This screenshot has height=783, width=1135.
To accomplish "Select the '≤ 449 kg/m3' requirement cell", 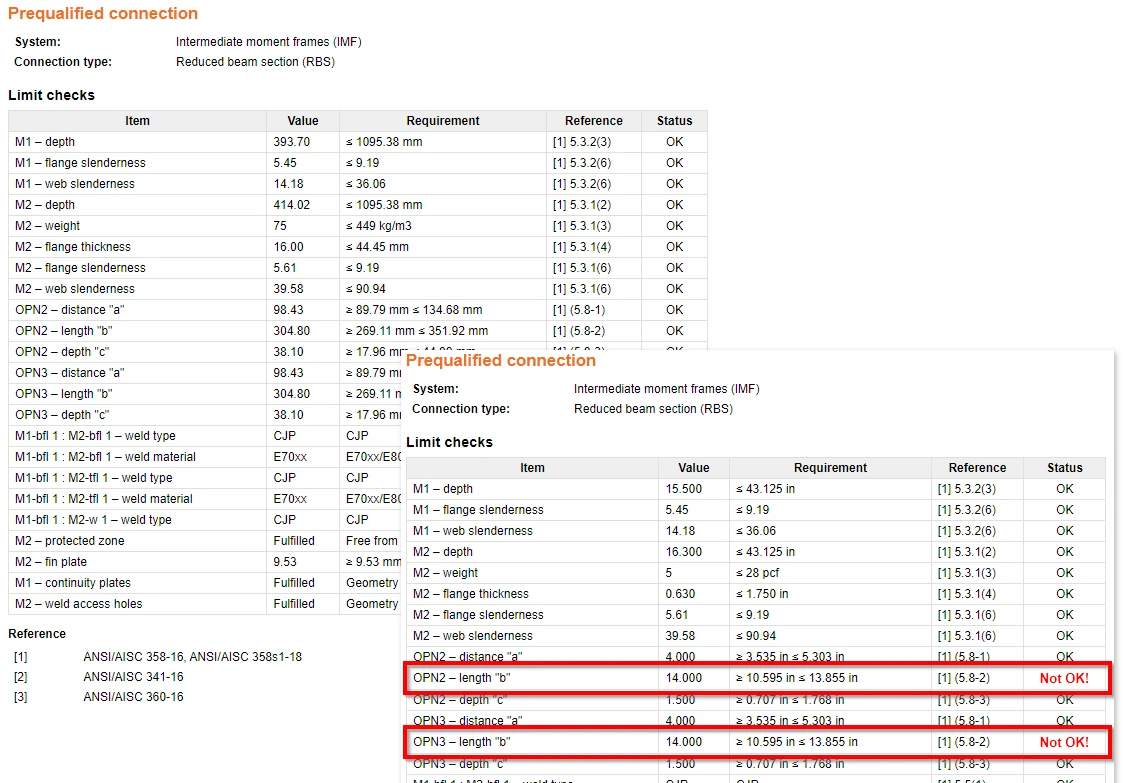I will point(379,226).
